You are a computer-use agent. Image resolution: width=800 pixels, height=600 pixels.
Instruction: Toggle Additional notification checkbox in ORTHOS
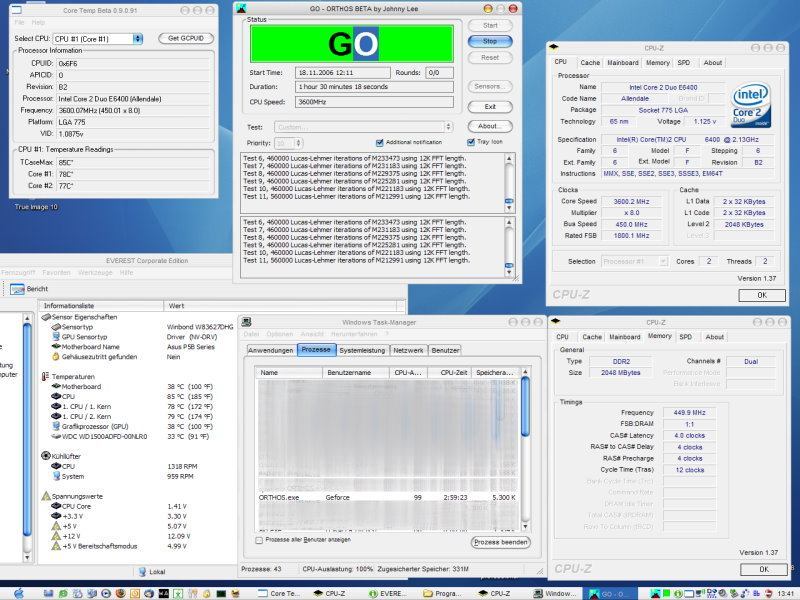[379, 142]
